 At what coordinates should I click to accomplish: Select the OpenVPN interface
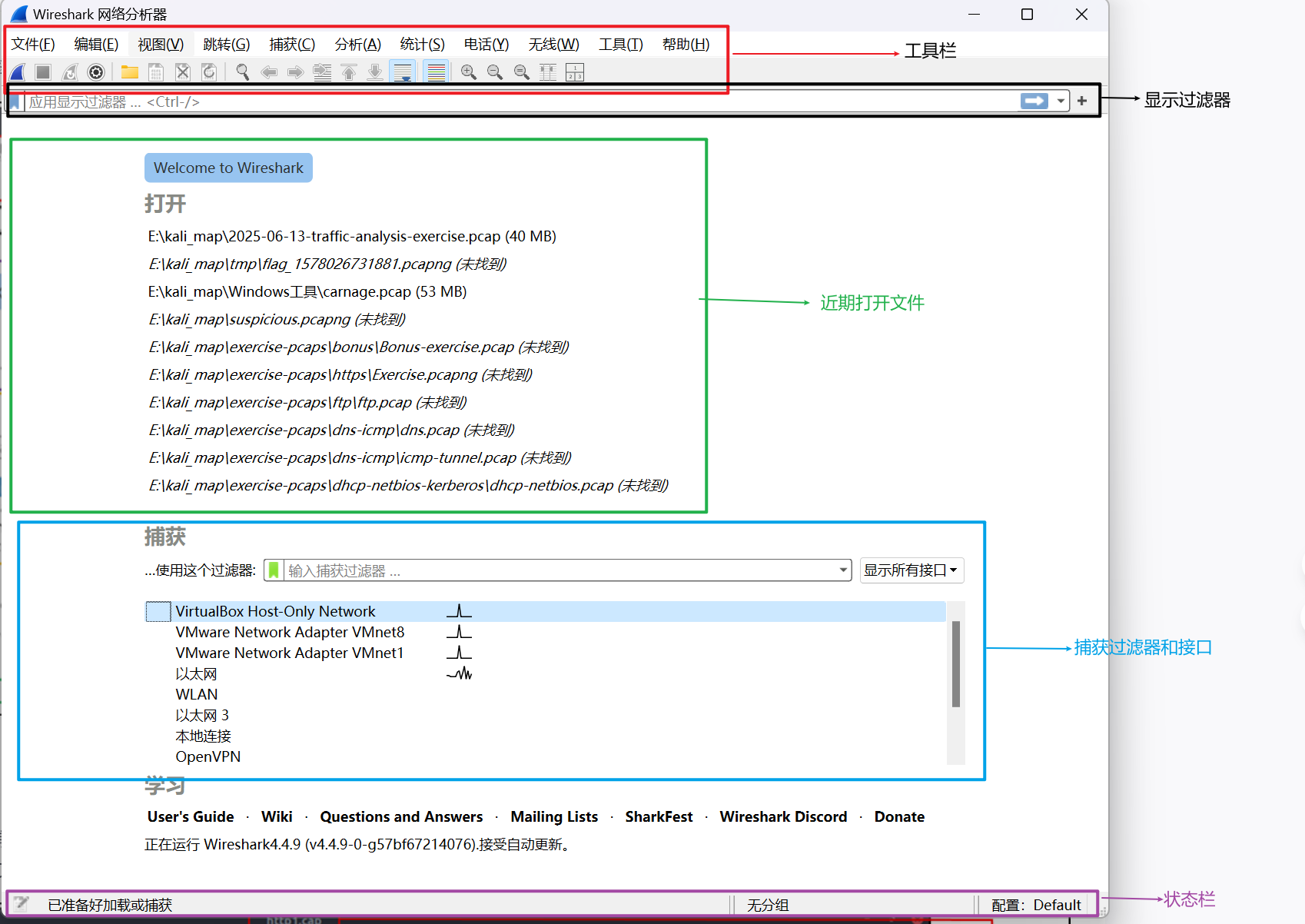(x=546, y=756)
